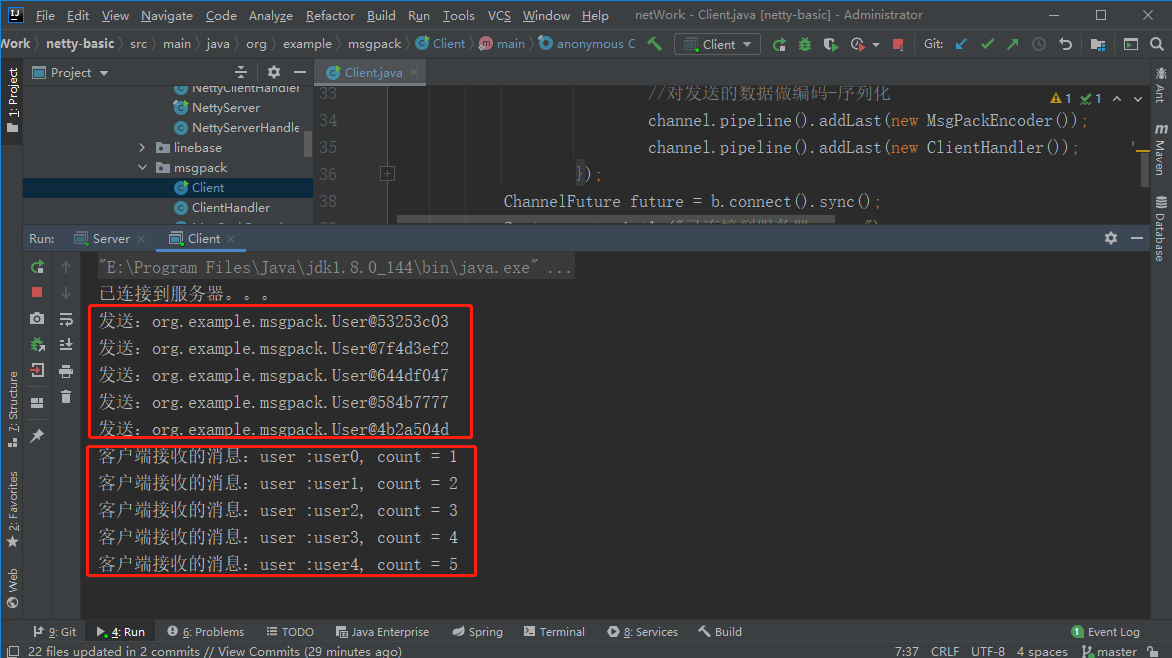Pin the Run tab

[37, 435]
